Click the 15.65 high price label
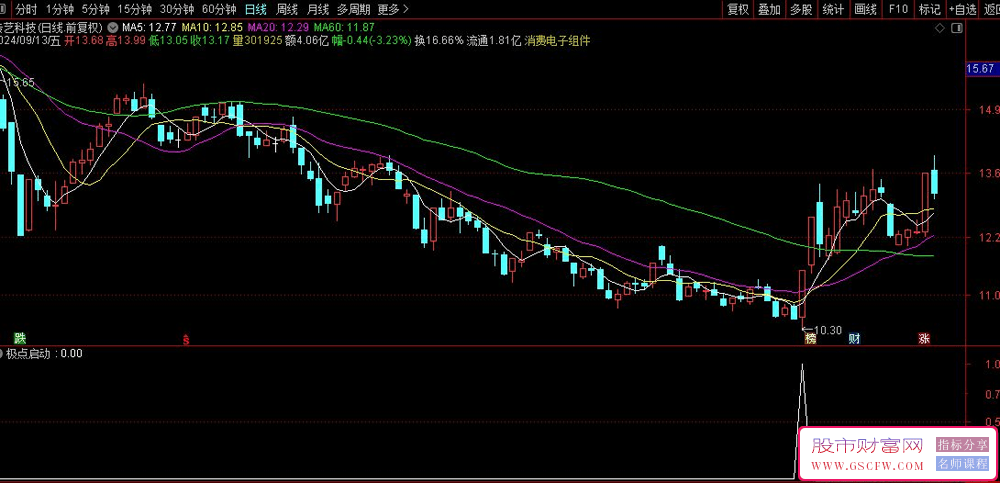Image resolution: width=1000 pixels, height=483 pixels. pos(20,82)
